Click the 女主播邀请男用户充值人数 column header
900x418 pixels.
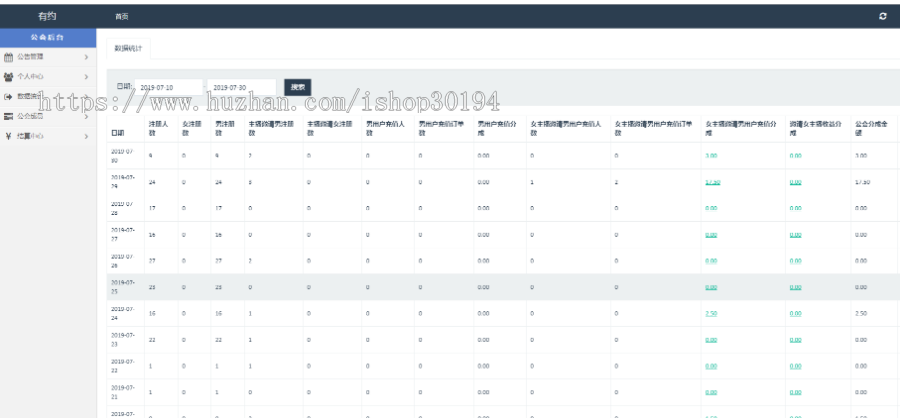566,128
